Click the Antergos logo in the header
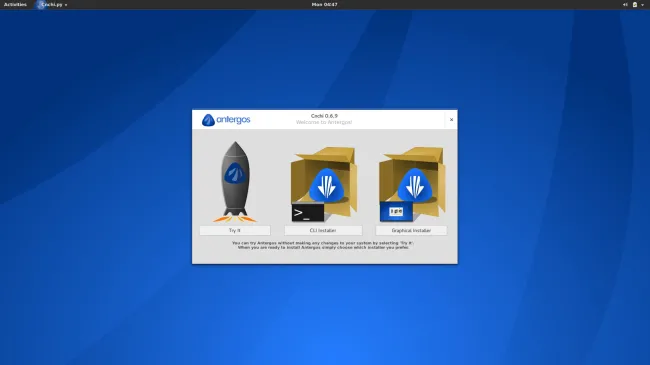The height and width of the screenshot is (365, 650). coord(226,120)
